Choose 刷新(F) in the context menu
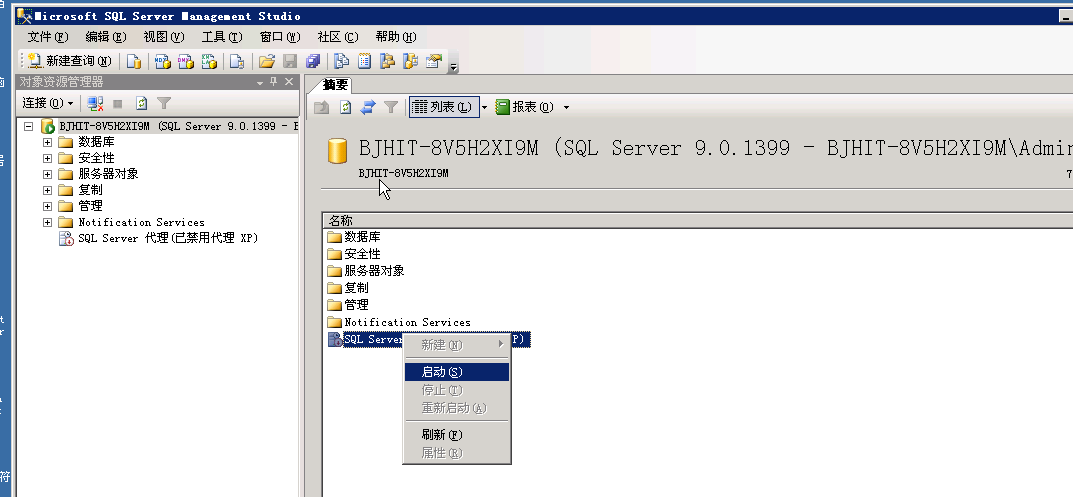This screenshot has width=1073, height=497. click(x=456, y=435)
